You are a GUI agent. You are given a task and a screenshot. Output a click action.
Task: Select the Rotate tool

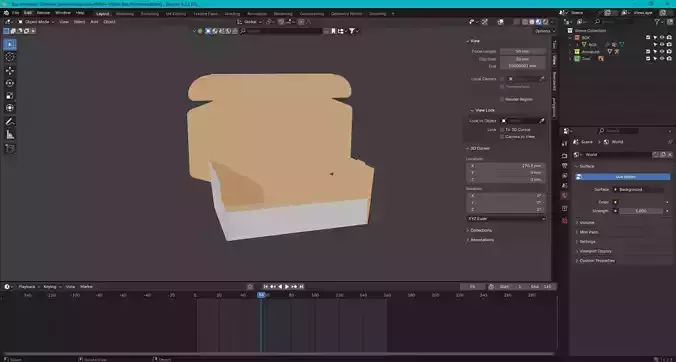[10, 83]
